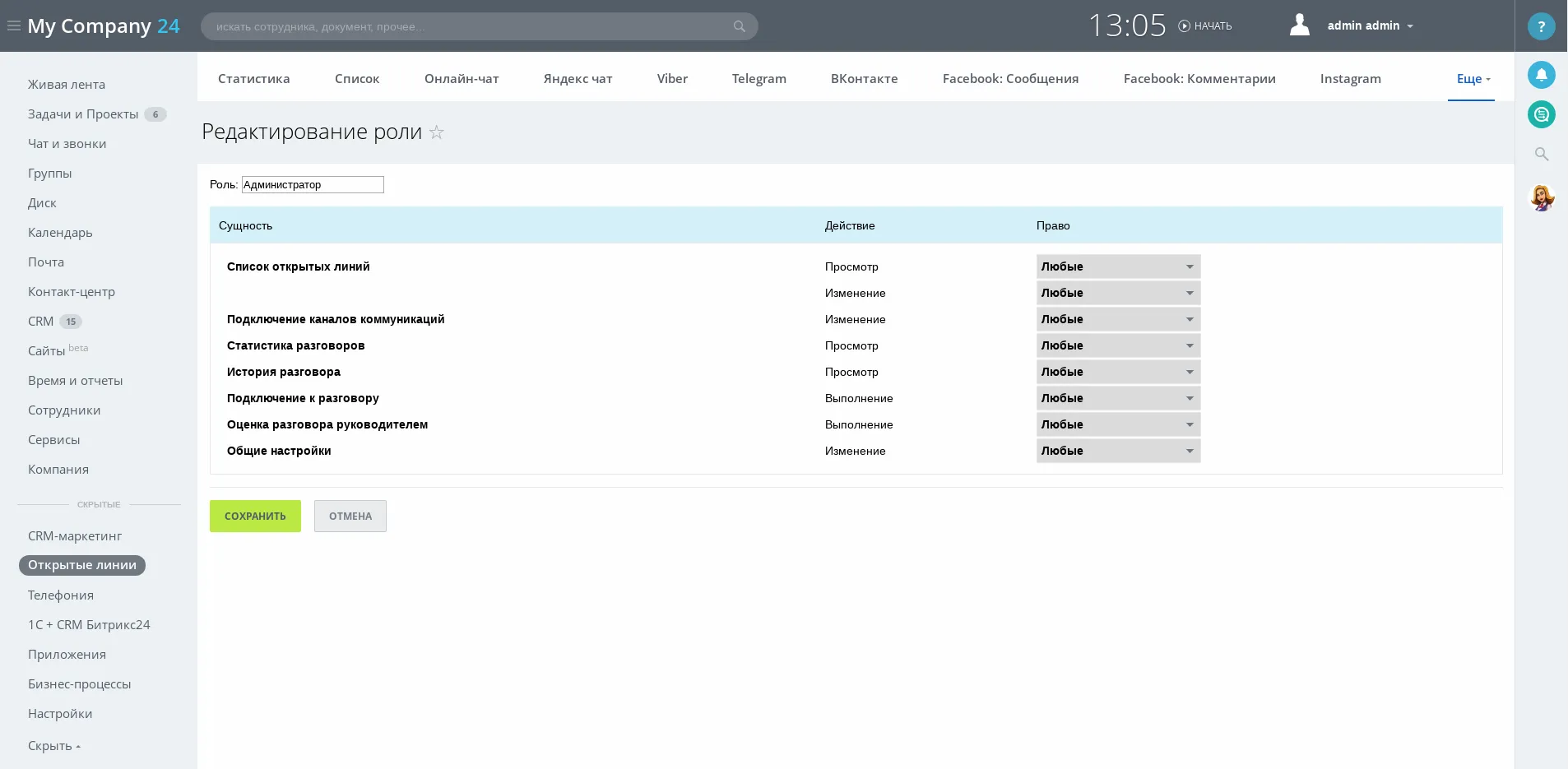The height and width of the screenshot is (769, 1568).
Task: Click the hamburger menu icon
Action: coord(13,26)
